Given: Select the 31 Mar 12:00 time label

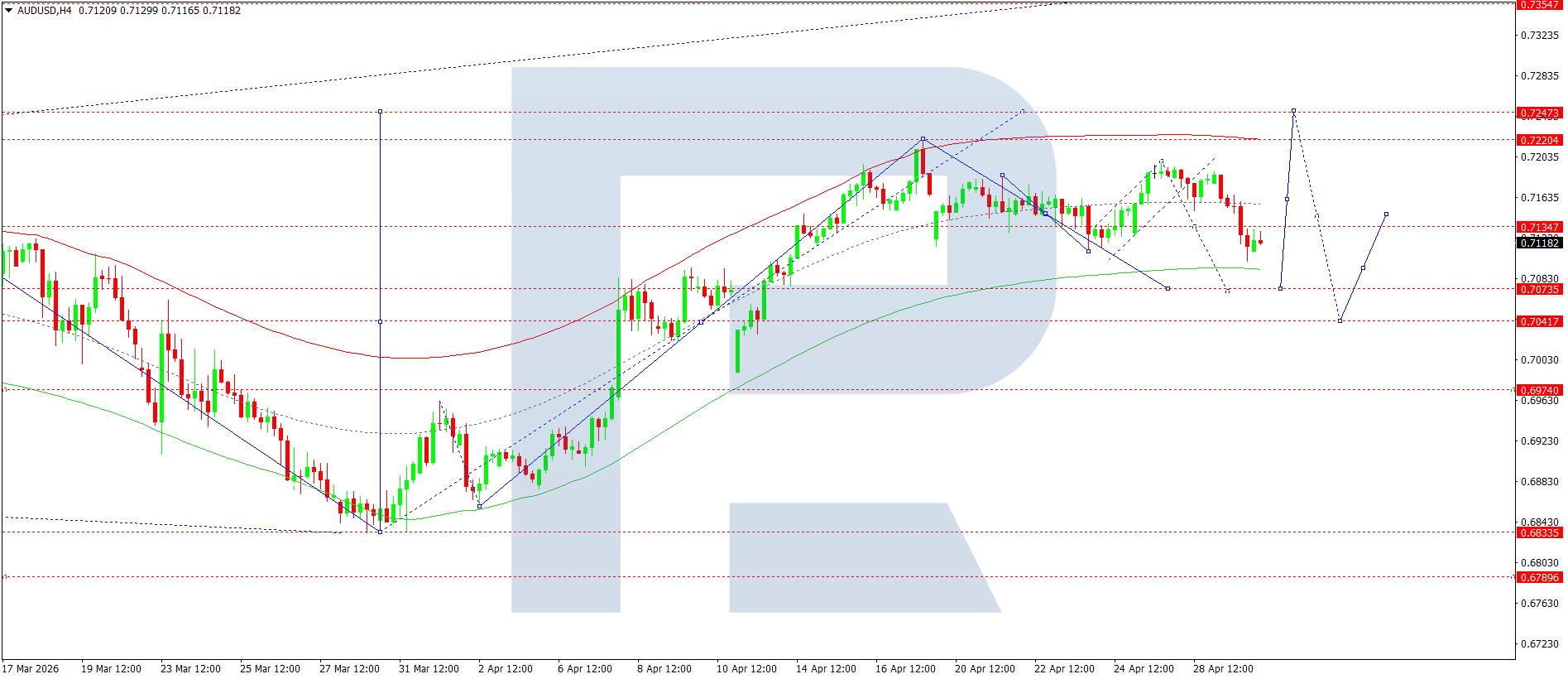Looking at the screenshot, I should pyautogui.click(x=429, y=669).
